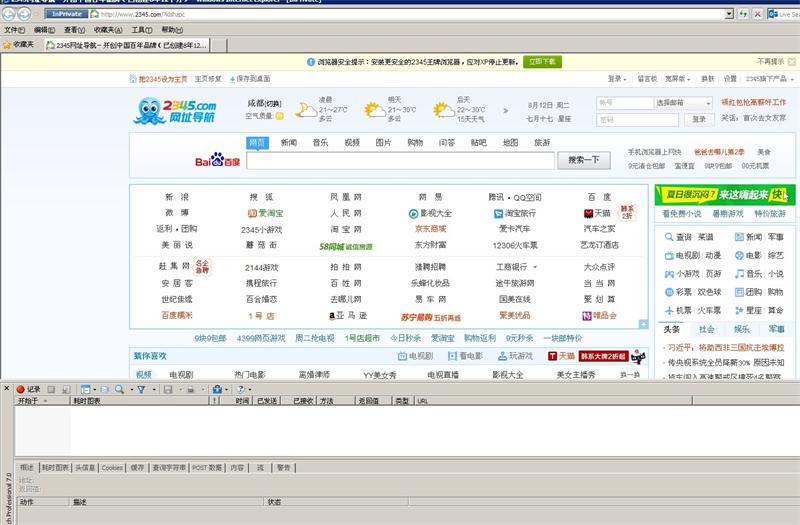Image resolution: width=800 pixels, height=525 pixels.
Task: Open the 查看 menu
Action: 74,30
